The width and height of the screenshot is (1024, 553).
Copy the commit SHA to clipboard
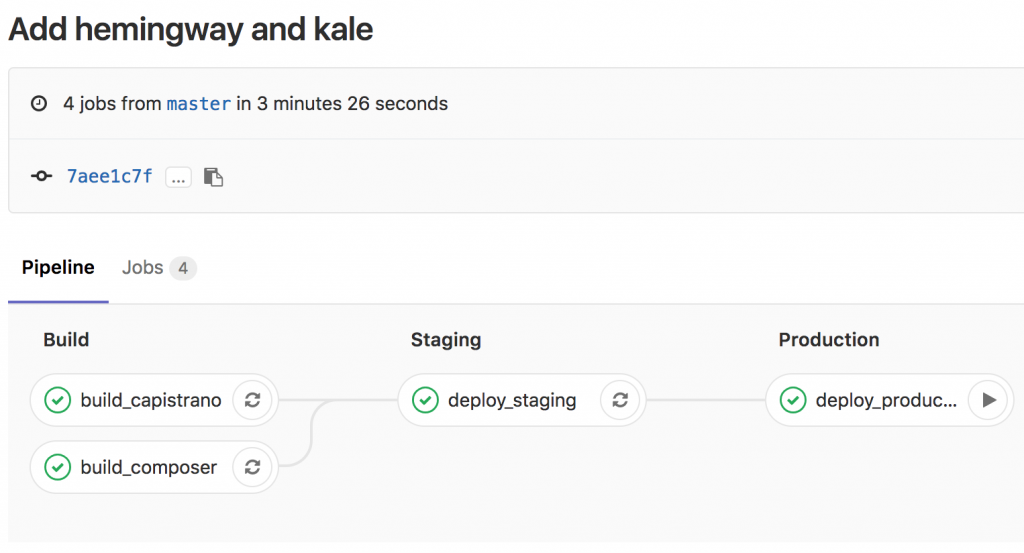(213, 177)
